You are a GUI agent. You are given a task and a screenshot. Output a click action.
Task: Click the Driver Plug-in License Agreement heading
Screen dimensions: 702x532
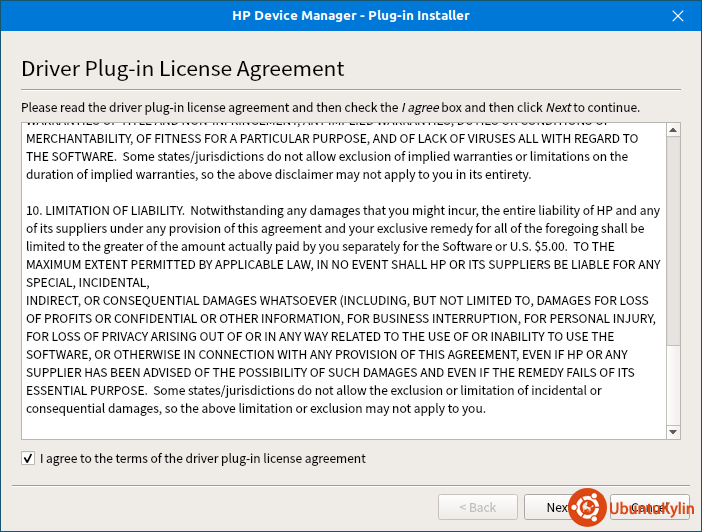183,69
